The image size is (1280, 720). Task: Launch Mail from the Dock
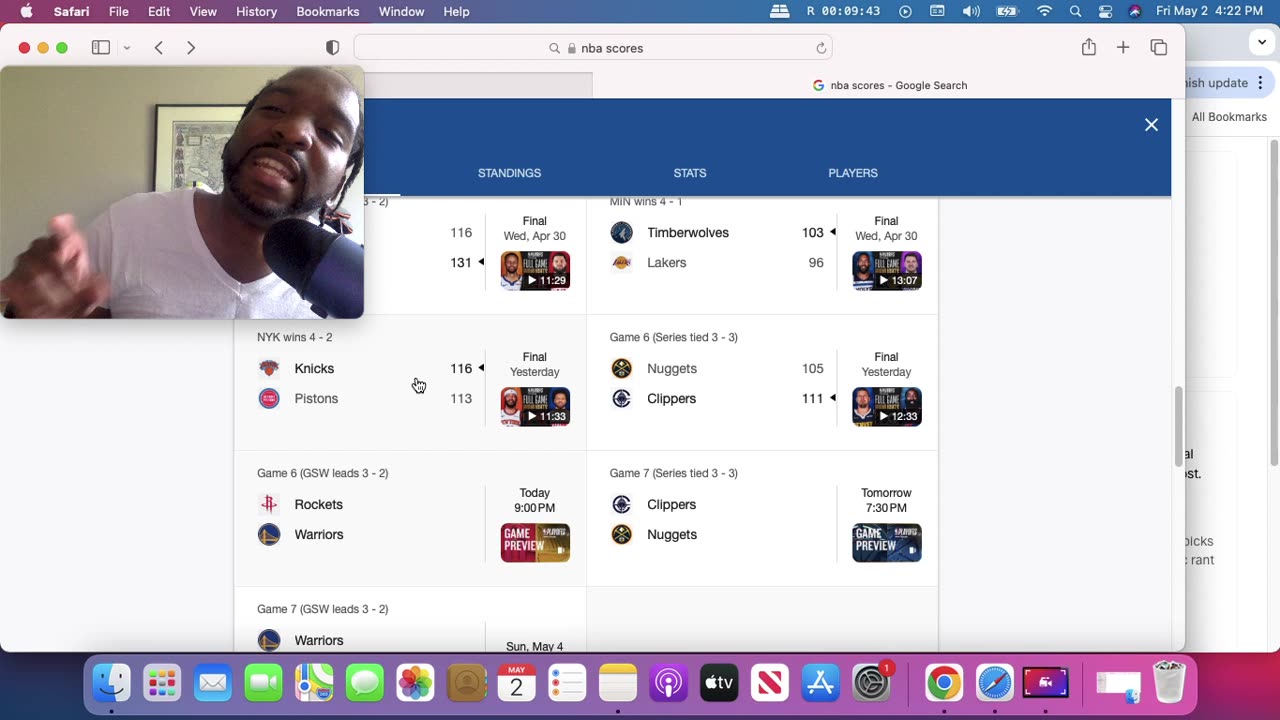click(x=213, y=683)
